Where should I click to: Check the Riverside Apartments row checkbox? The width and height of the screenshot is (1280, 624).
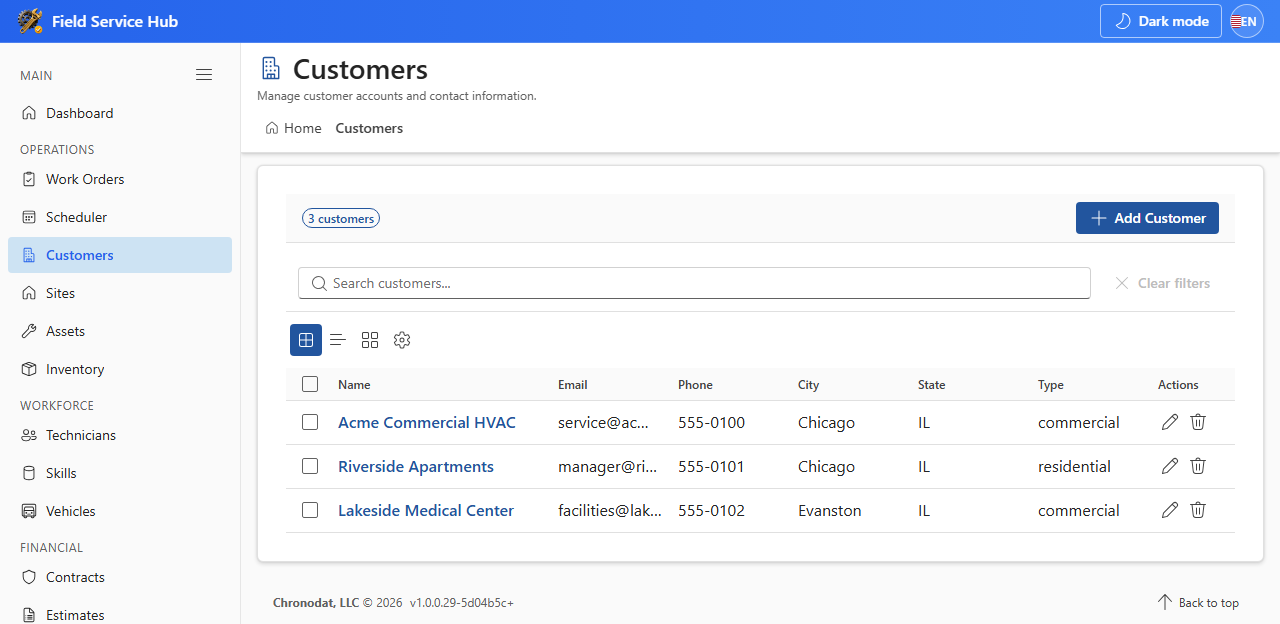(310, 466)
